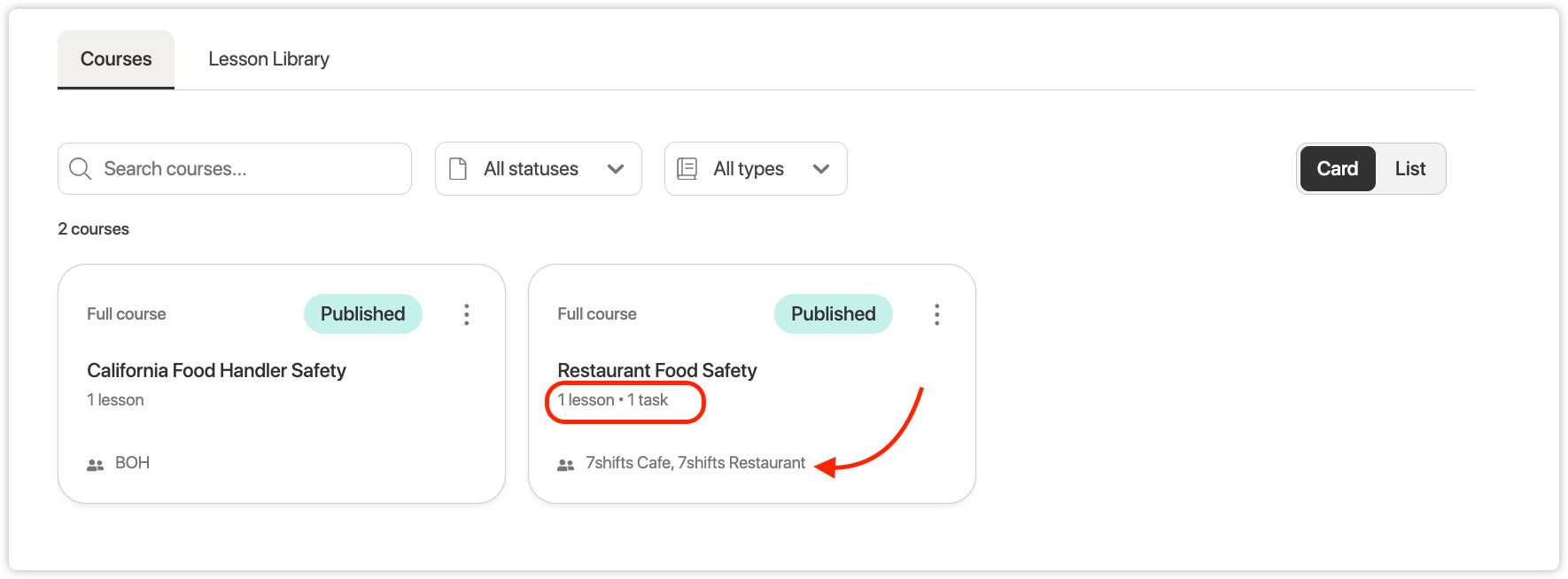Click the Search courses input field
Image resolution: width=1568 pixels, height=579 pixels.
pos(235,168)
